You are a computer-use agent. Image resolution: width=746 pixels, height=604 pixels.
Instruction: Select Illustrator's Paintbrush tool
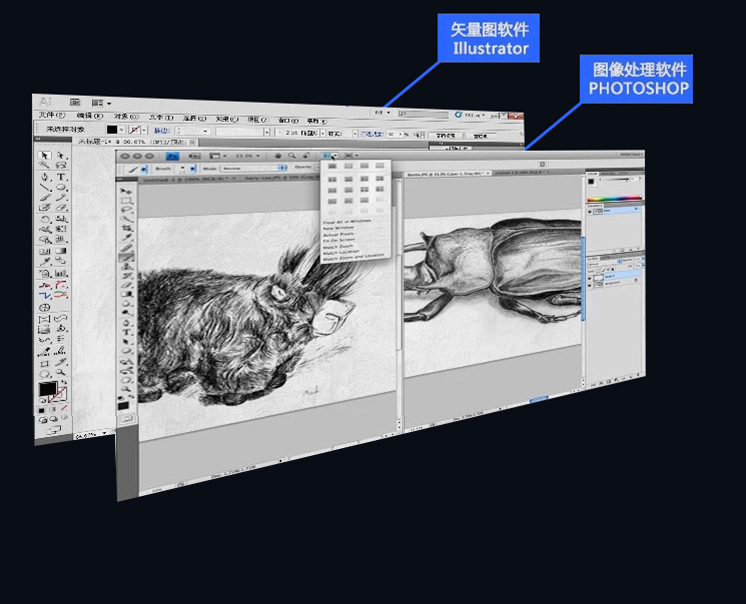(45, 197)
